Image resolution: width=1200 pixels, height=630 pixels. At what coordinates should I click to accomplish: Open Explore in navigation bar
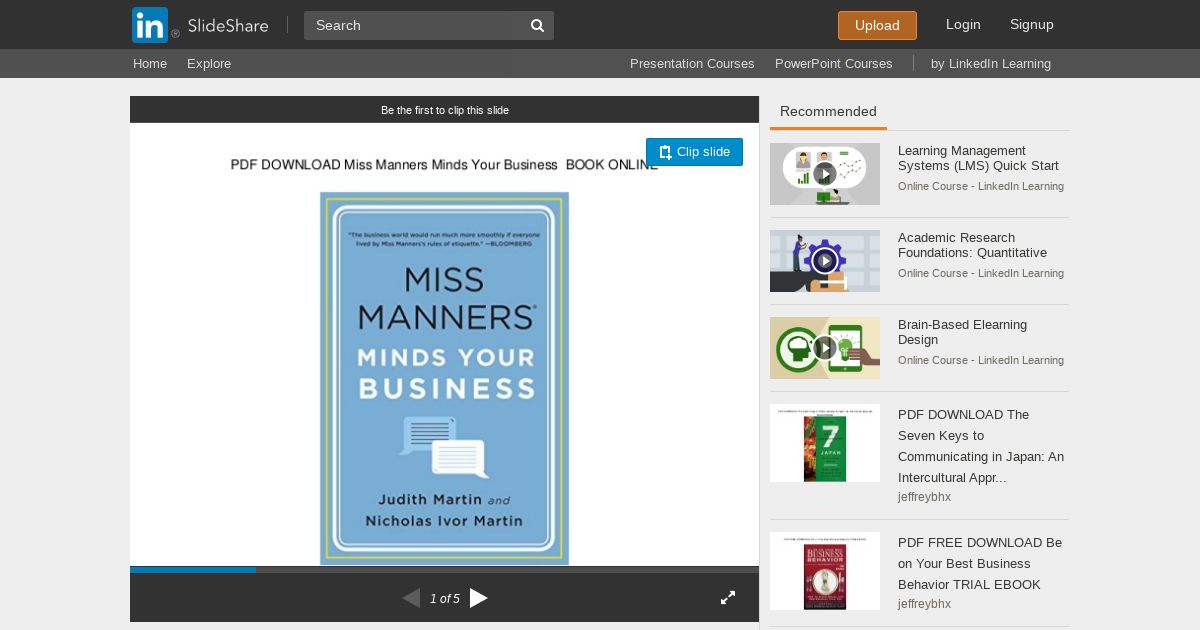[x=209, y=63]
